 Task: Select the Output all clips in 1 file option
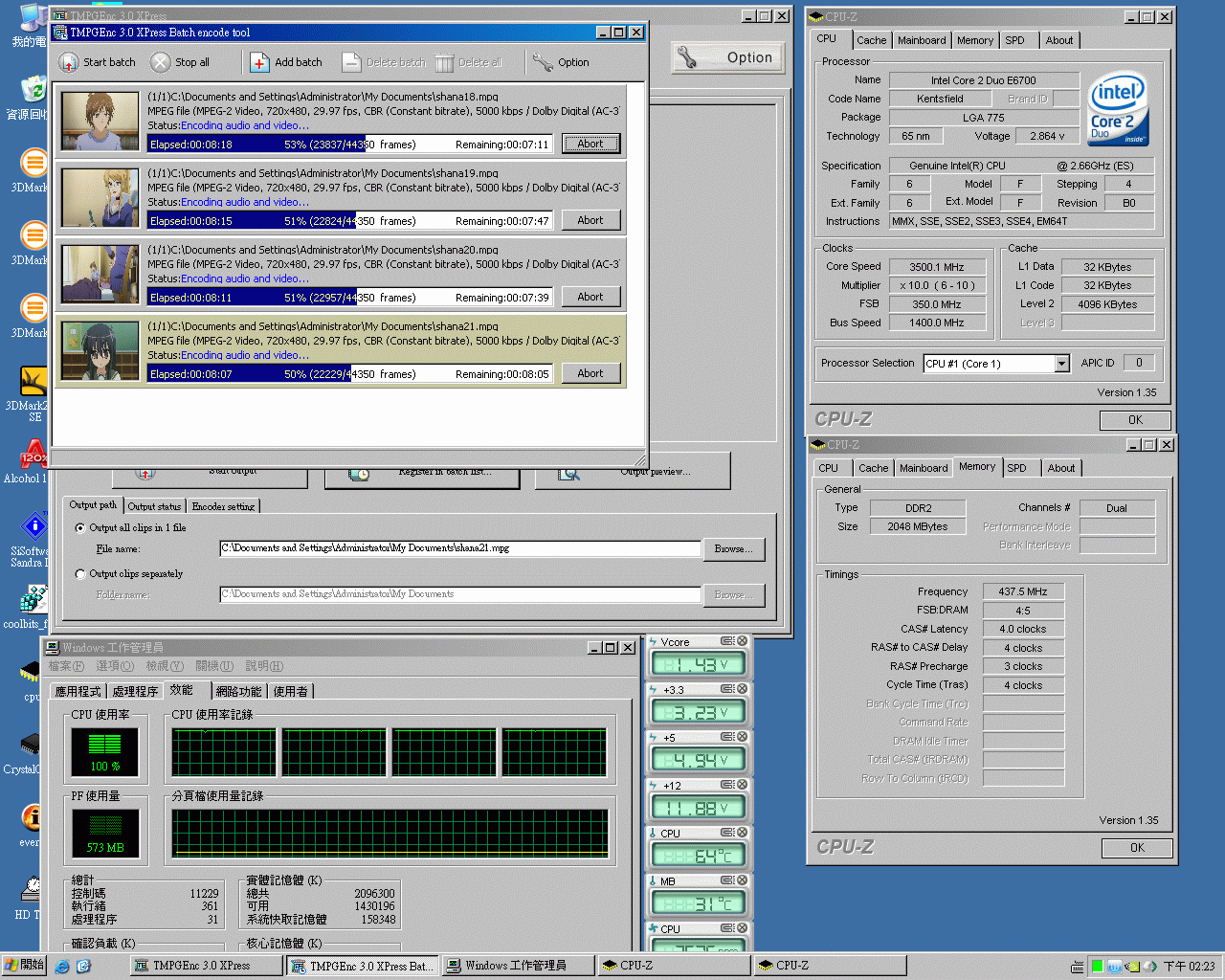tap(80, 528)
